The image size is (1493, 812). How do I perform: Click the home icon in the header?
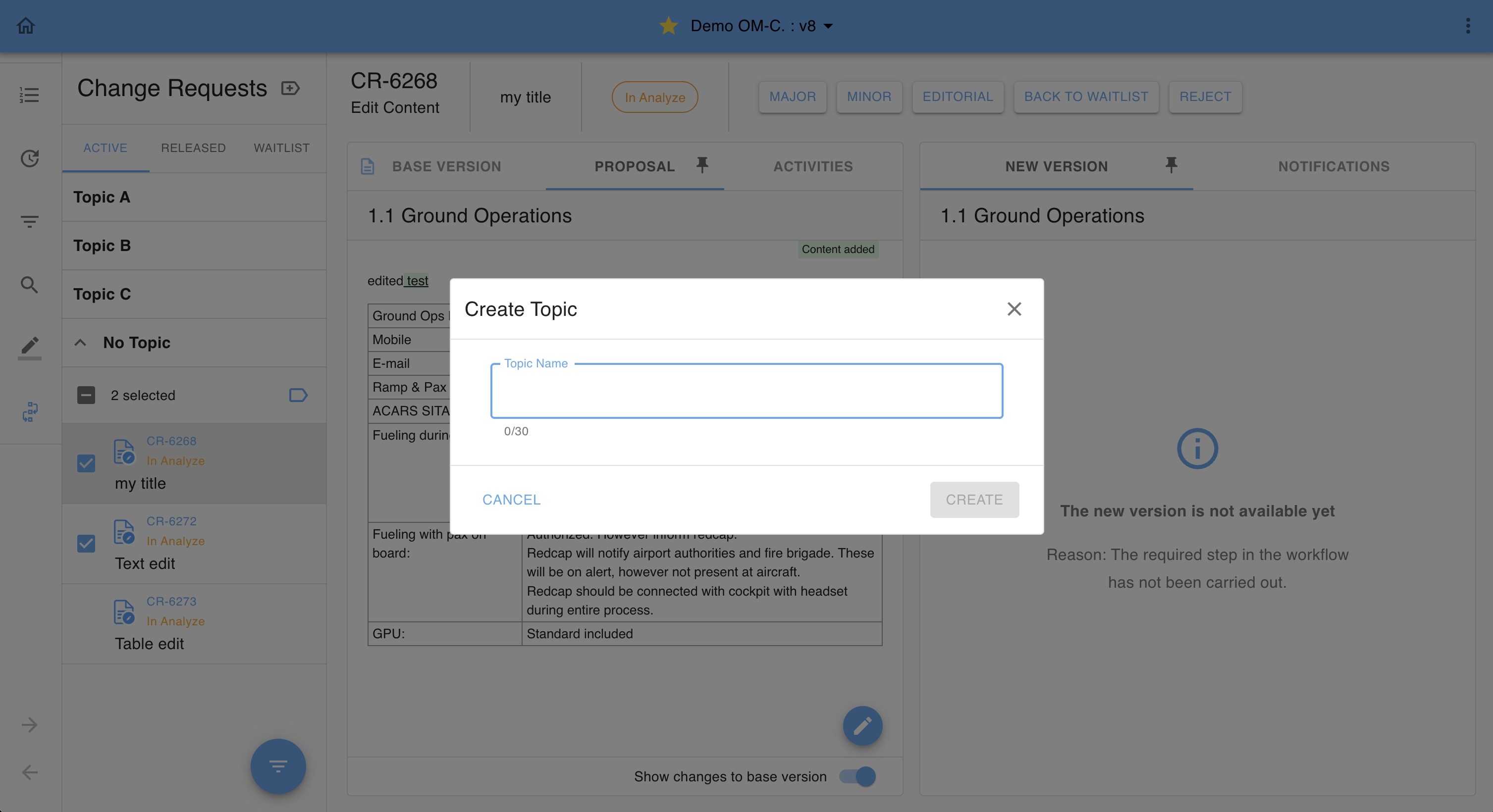point(25,25)
